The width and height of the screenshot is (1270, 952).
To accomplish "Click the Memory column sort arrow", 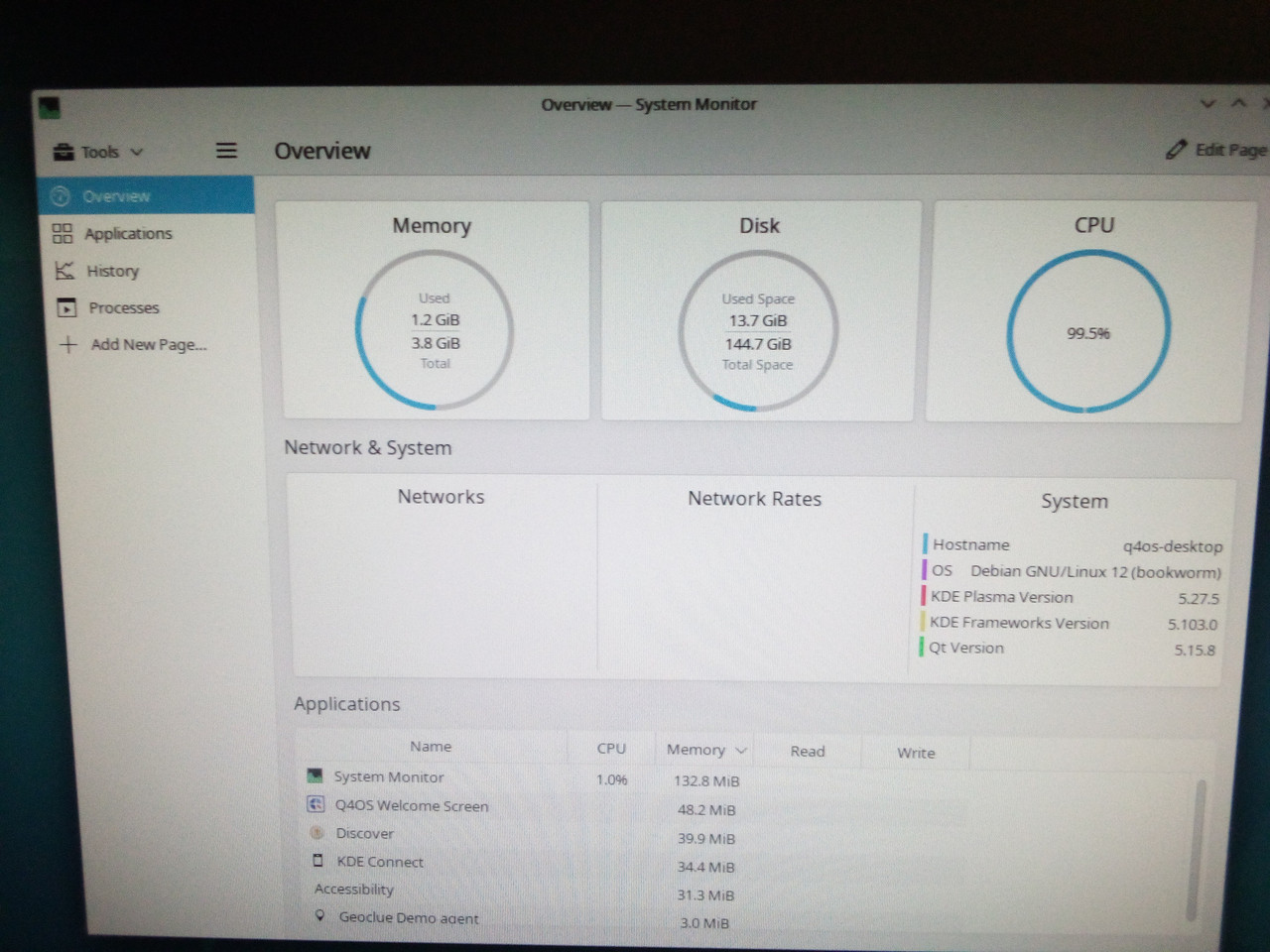I will coord(741,751).
